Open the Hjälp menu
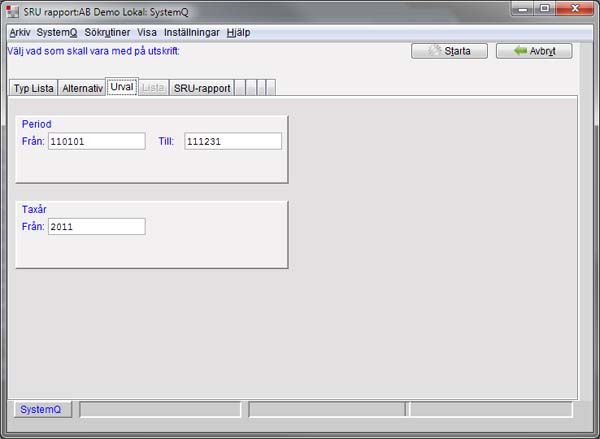This screenshot has height=439, width=600. point(239,32)
